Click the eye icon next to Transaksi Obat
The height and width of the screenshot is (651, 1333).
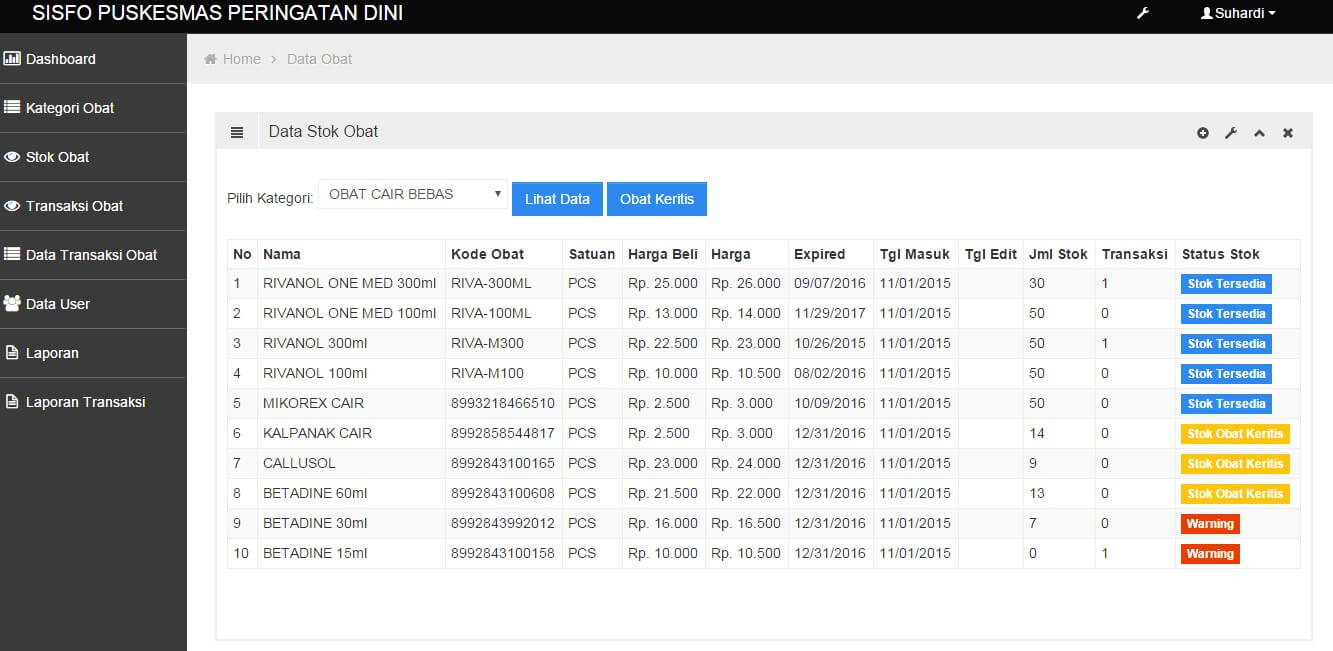point(12,206)
